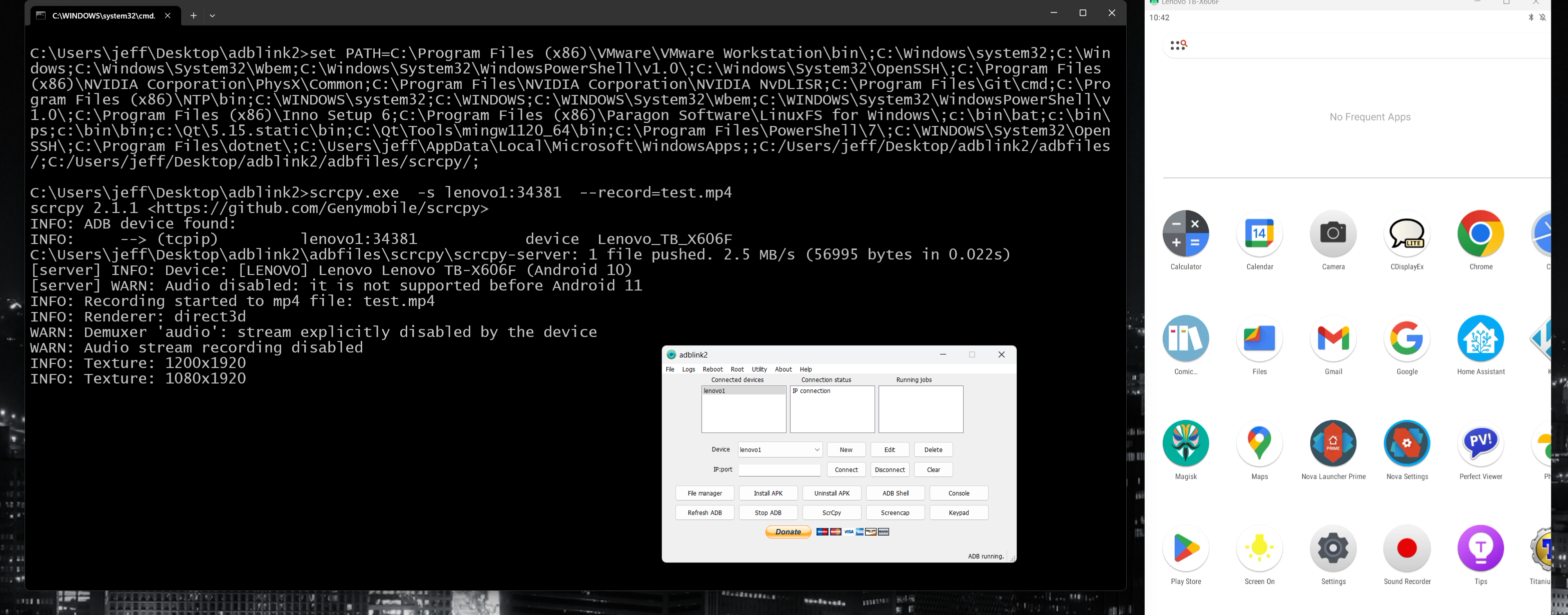Click the Install APK button
Screen dimensions: 1568x615
768,493
